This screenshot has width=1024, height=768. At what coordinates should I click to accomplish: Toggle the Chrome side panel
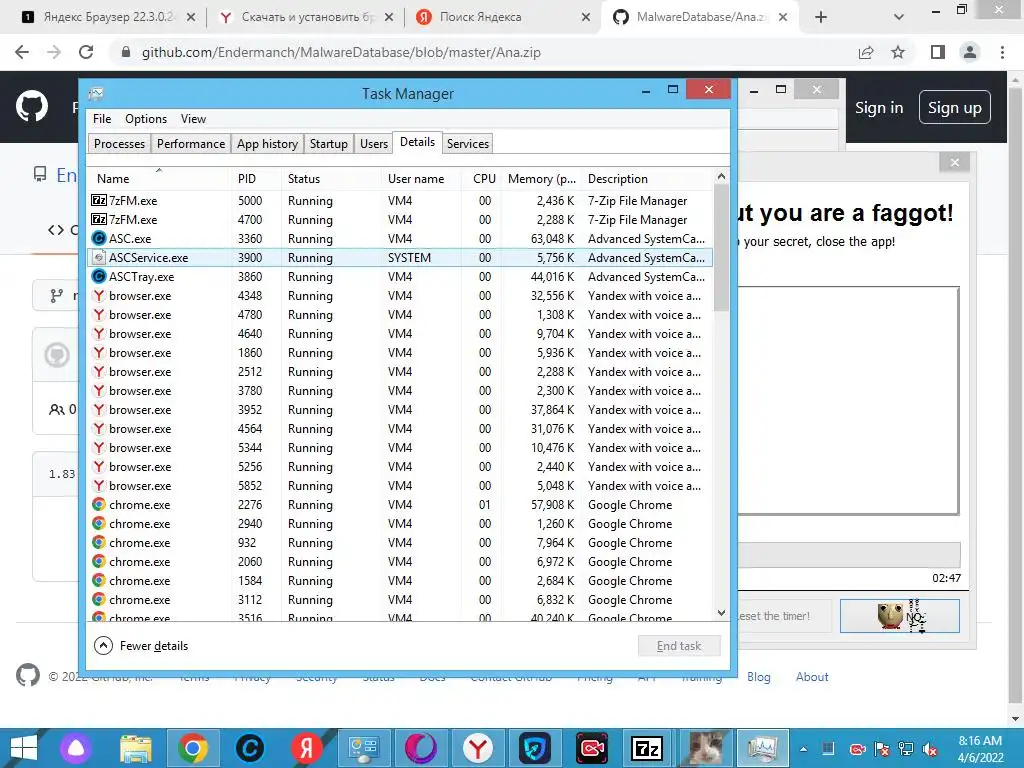coord(938,52)
